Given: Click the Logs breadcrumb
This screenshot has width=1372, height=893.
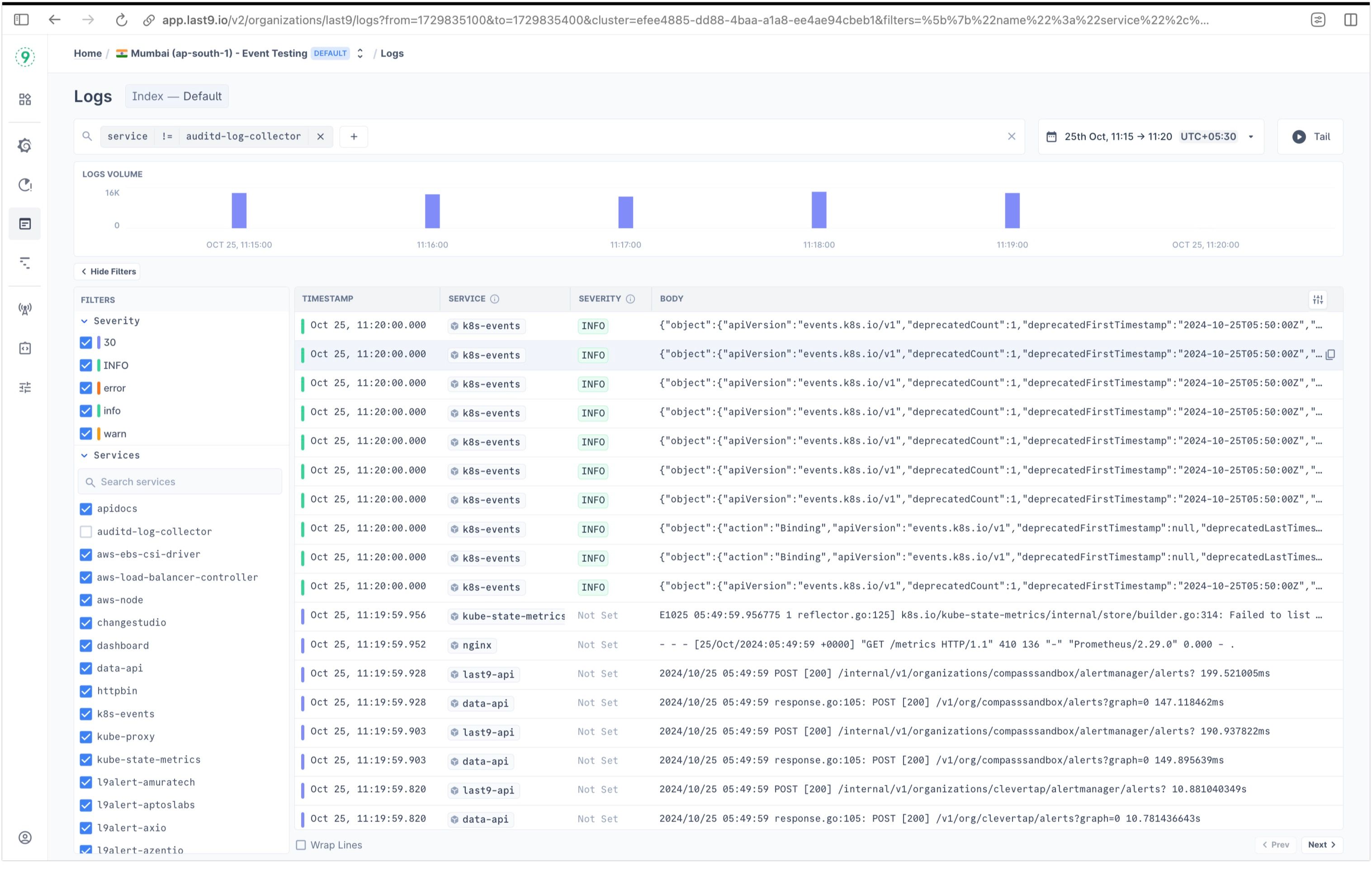Looking at the screenshot, I should [x=392, y=53].
